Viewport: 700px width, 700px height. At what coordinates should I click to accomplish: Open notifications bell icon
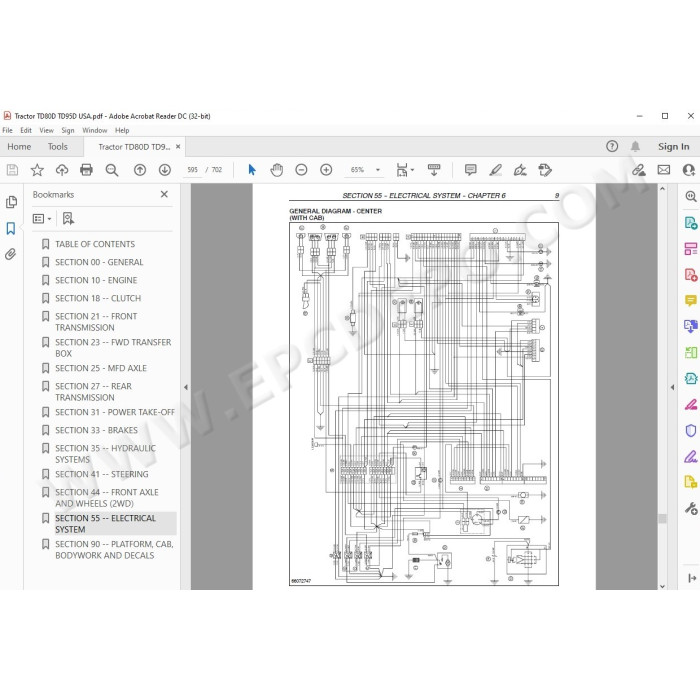pos(635,146)
